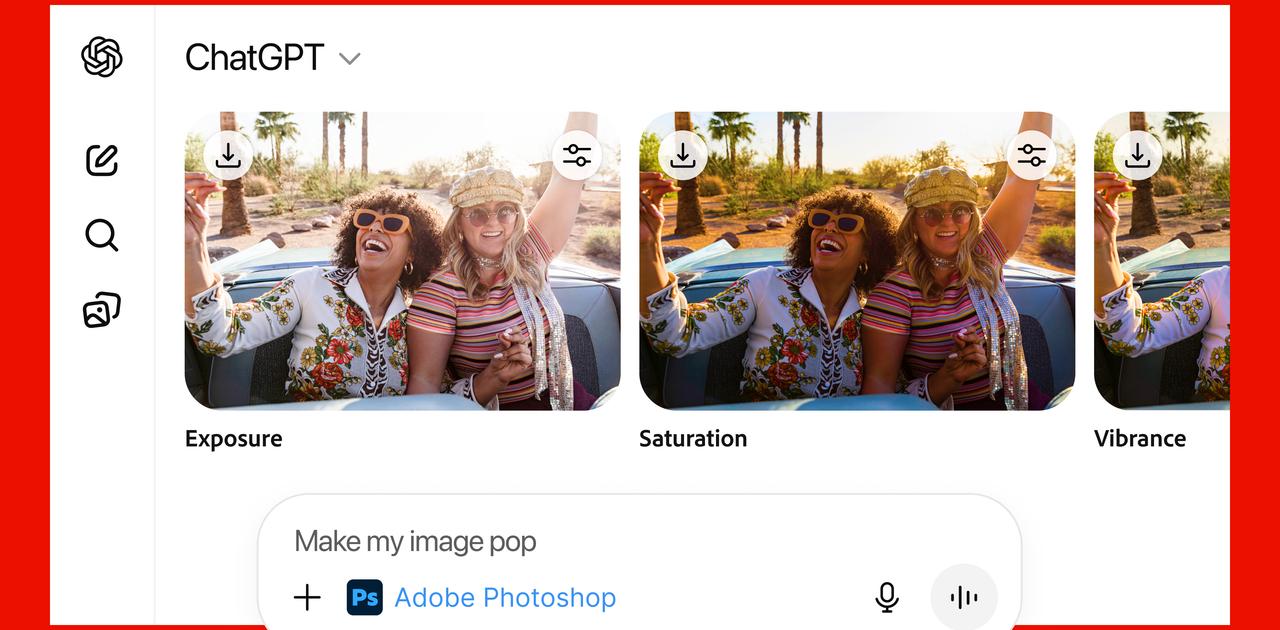
Task: Expand the ChatGPT model dropdown chevron
Action: [x=349, y=59]
